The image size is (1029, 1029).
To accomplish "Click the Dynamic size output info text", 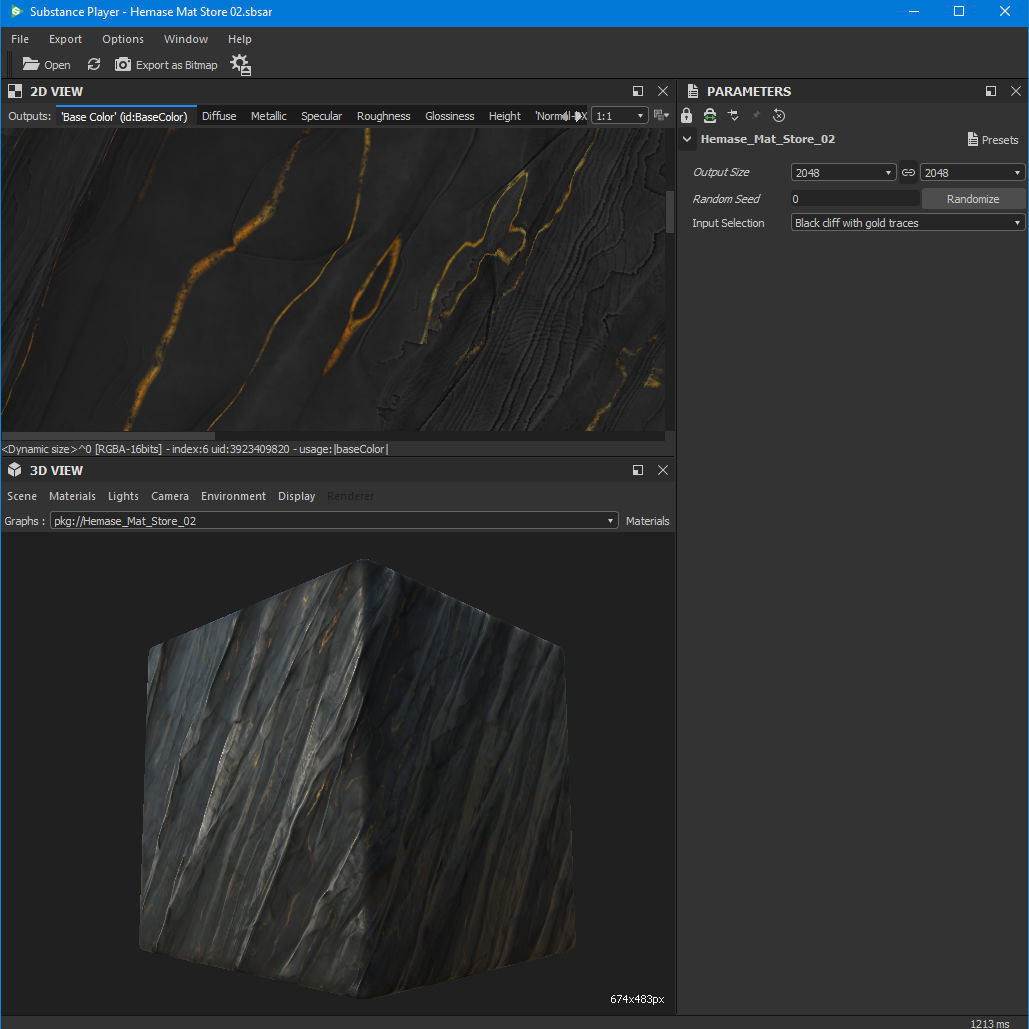I will (195, 449).
